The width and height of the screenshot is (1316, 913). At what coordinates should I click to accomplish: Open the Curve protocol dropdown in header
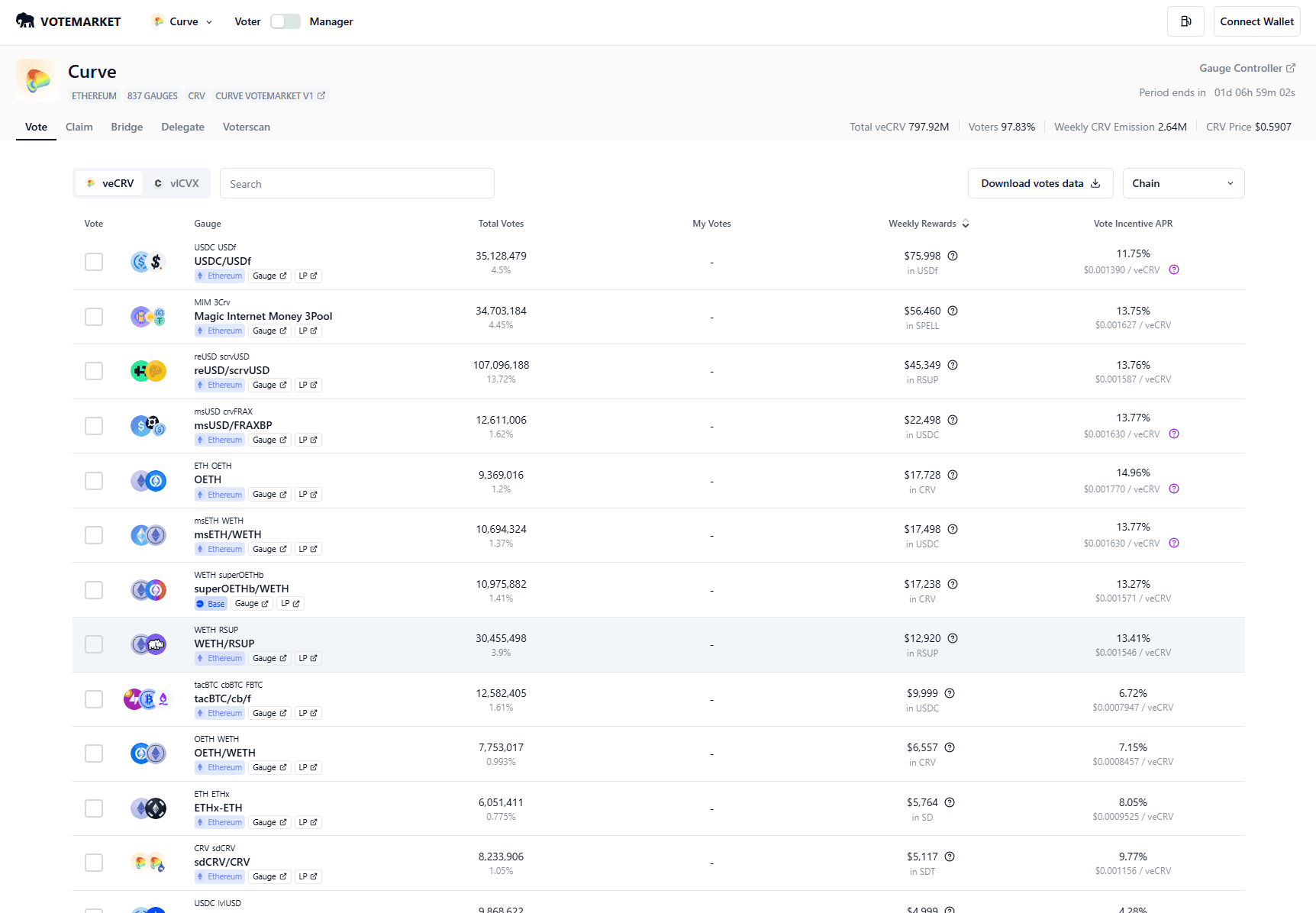tap(182, 21)
